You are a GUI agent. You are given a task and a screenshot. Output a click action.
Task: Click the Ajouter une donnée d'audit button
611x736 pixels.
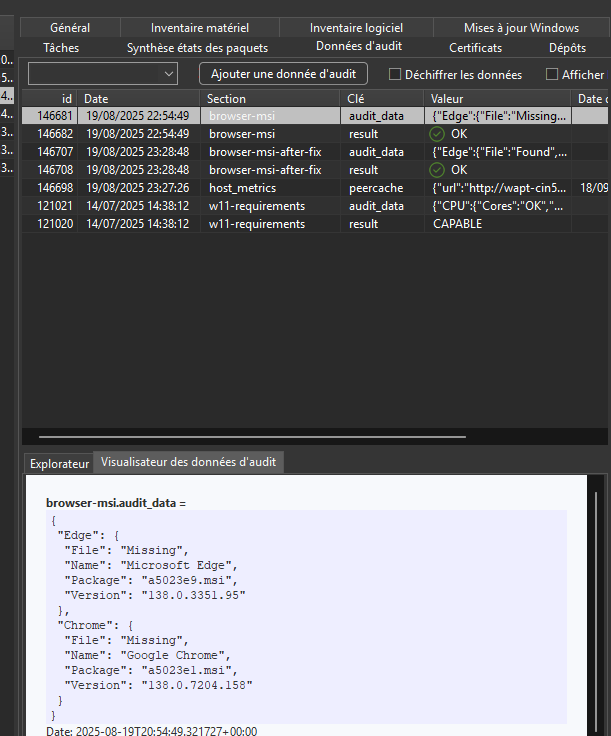[283, 74]
